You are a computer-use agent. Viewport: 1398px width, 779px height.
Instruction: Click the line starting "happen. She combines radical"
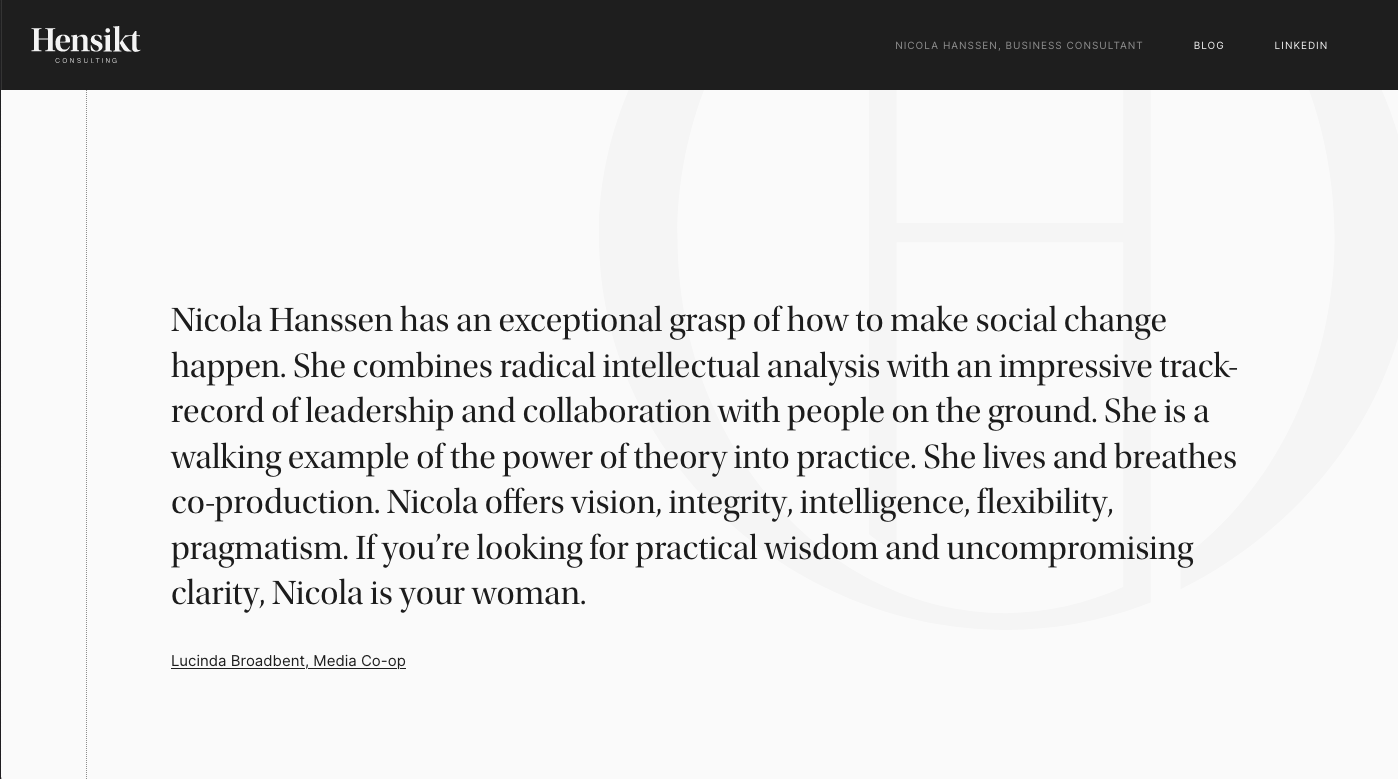tap(704, 367)
